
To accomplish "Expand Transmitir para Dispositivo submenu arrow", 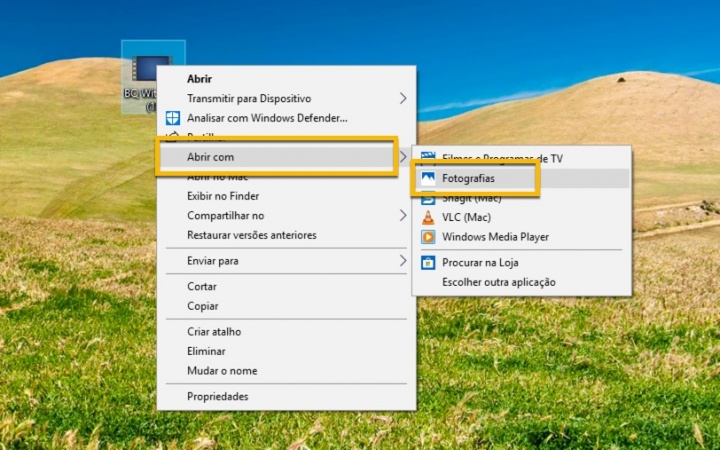I will tap(403, 98).
